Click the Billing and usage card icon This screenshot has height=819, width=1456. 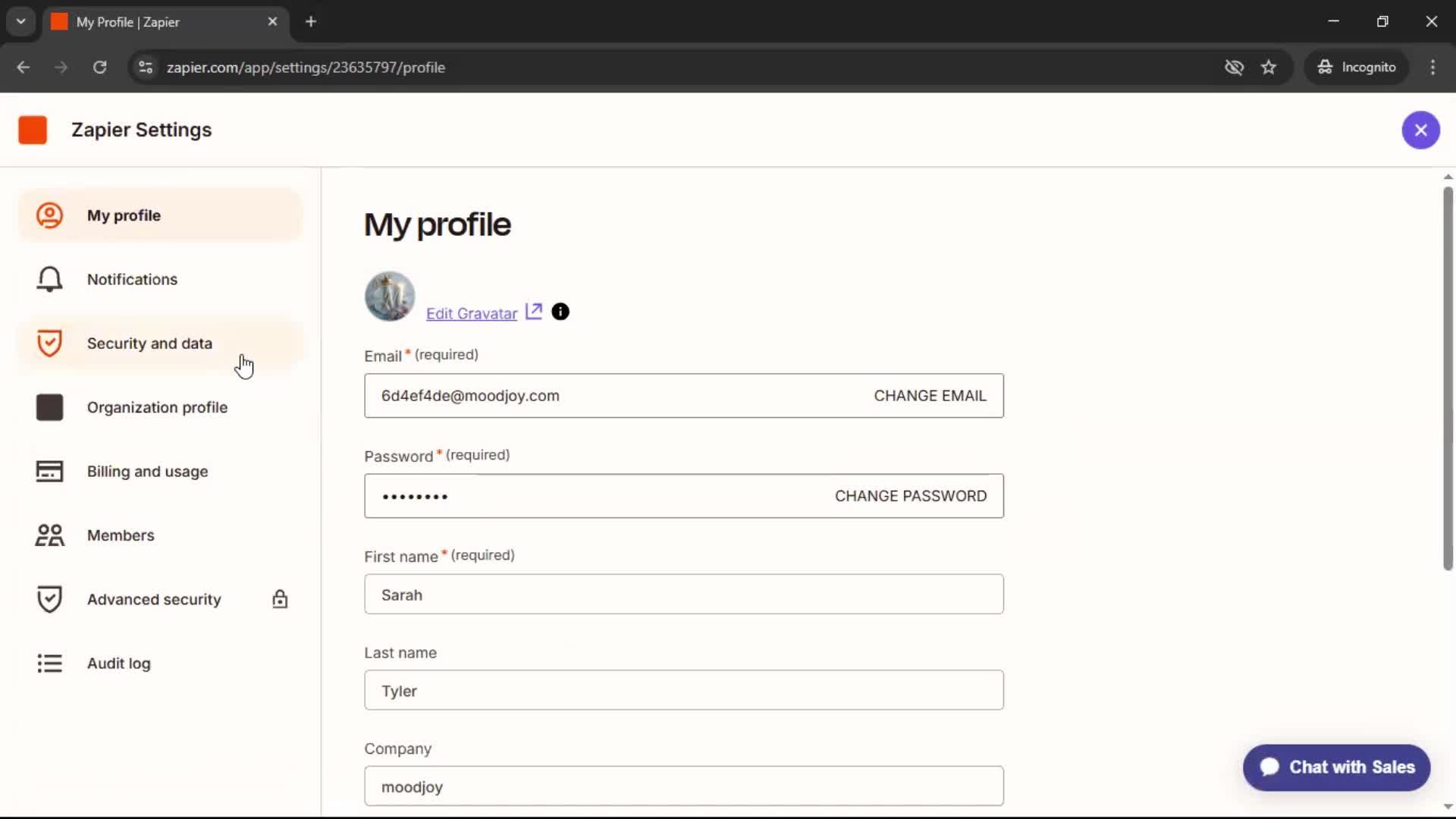pos(49,471)
